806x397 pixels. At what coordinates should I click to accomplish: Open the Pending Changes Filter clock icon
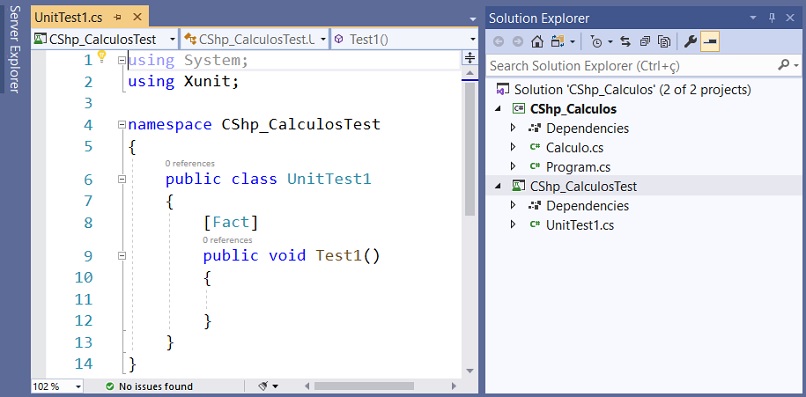(x=596, y=42)
